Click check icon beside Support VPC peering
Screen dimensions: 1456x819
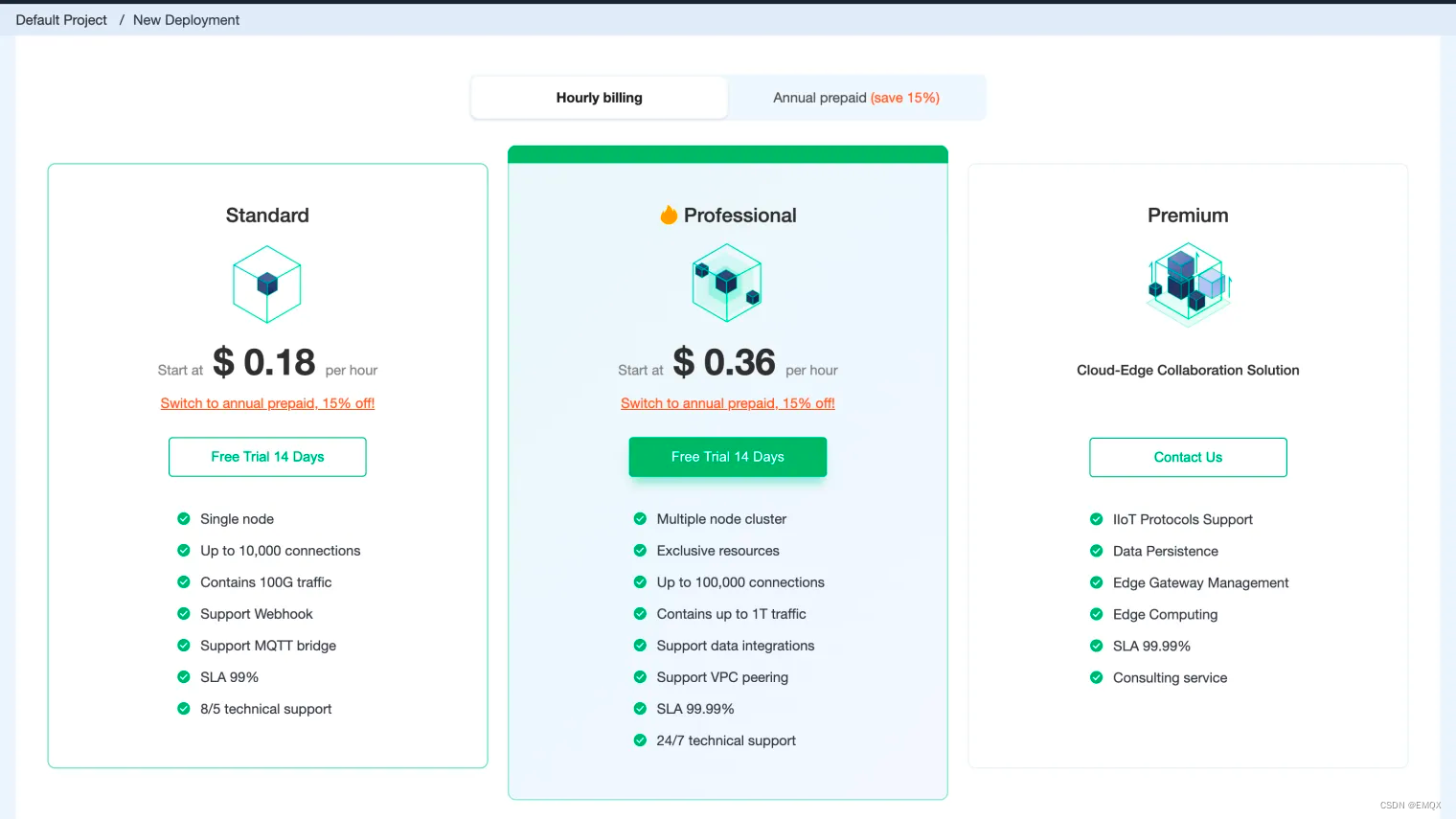pyautogui.click(x=640, y=677)
